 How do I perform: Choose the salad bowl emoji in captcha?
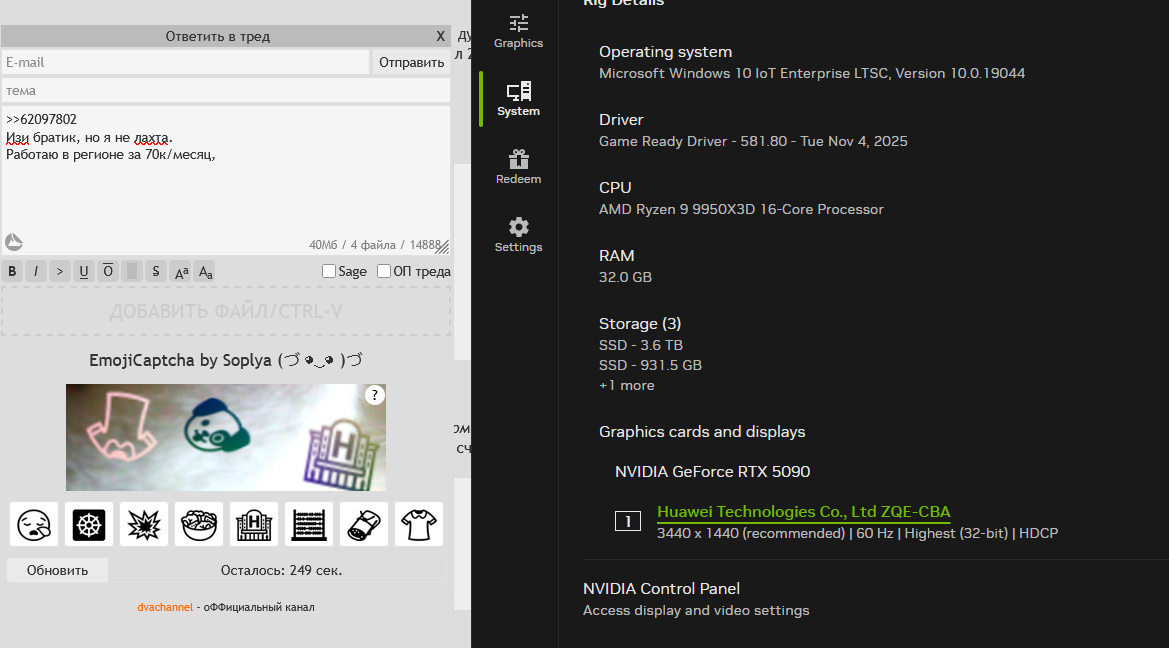tap(199, 524)
